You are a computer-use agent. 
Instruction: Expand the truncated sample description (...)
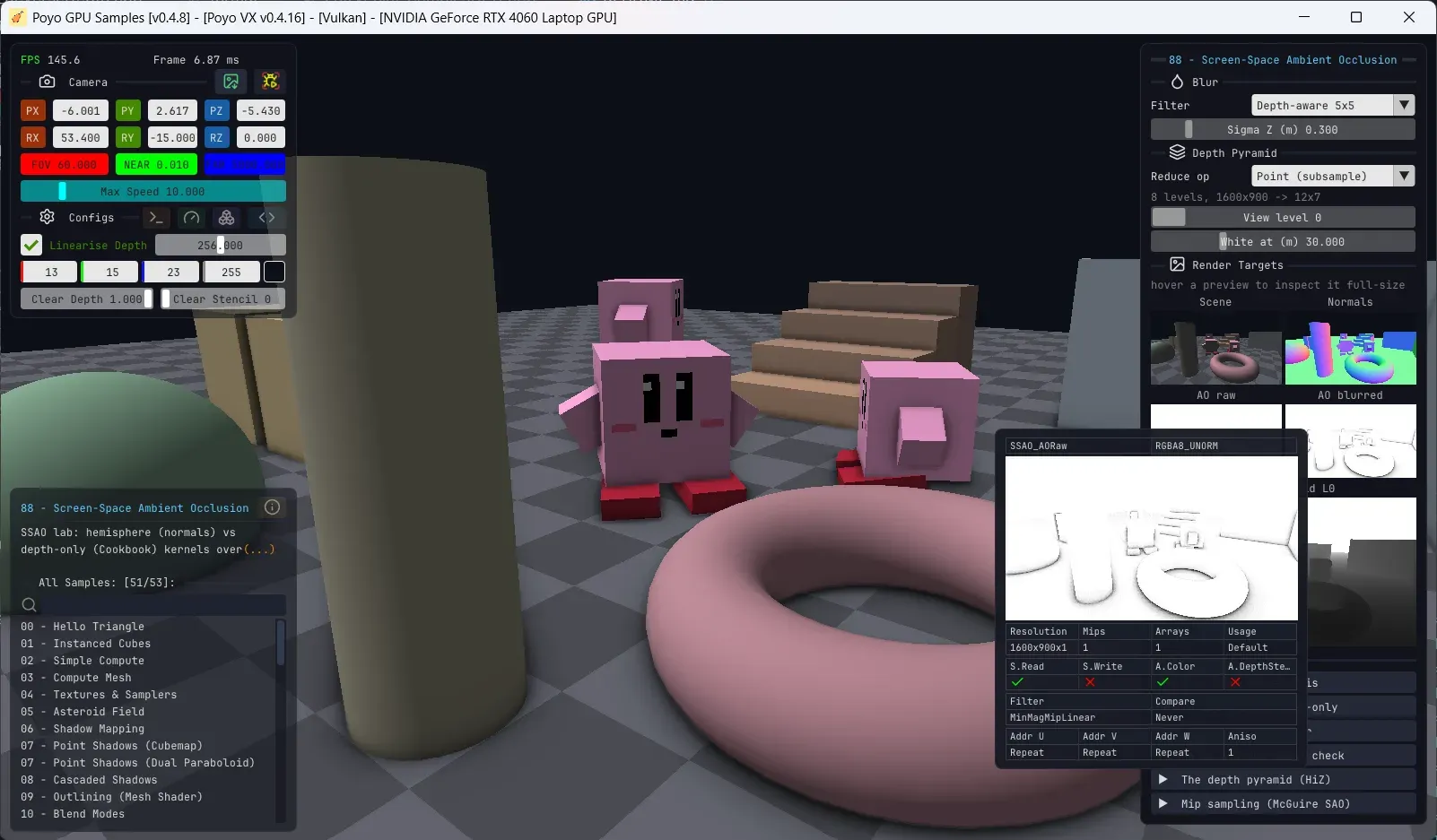tap(259, 550)
